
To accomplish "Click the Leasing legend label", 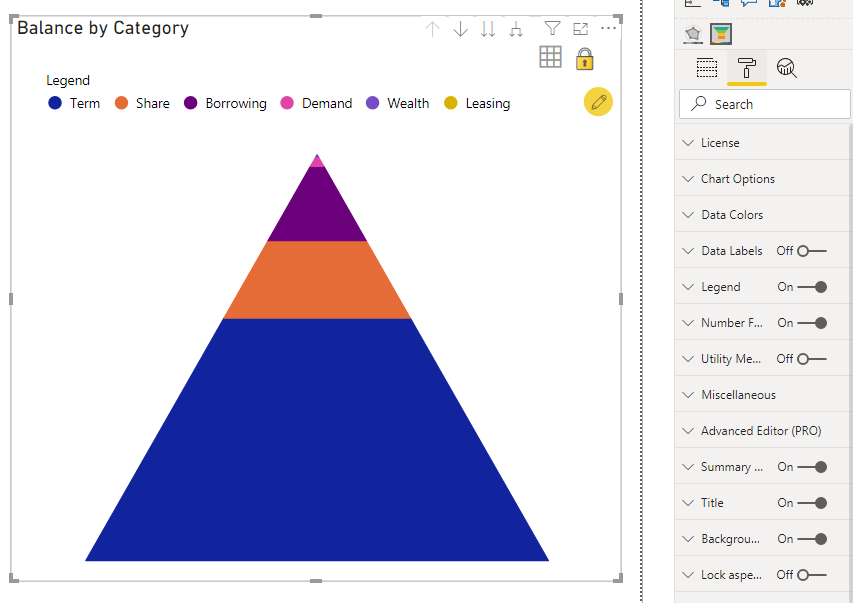I will coord(488,103).
